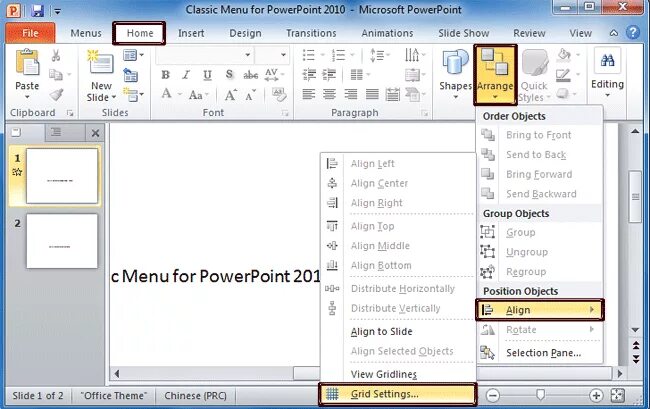
Task: Switch to the Animations tab
Action: pyautogui.click(x=387, y=33)
